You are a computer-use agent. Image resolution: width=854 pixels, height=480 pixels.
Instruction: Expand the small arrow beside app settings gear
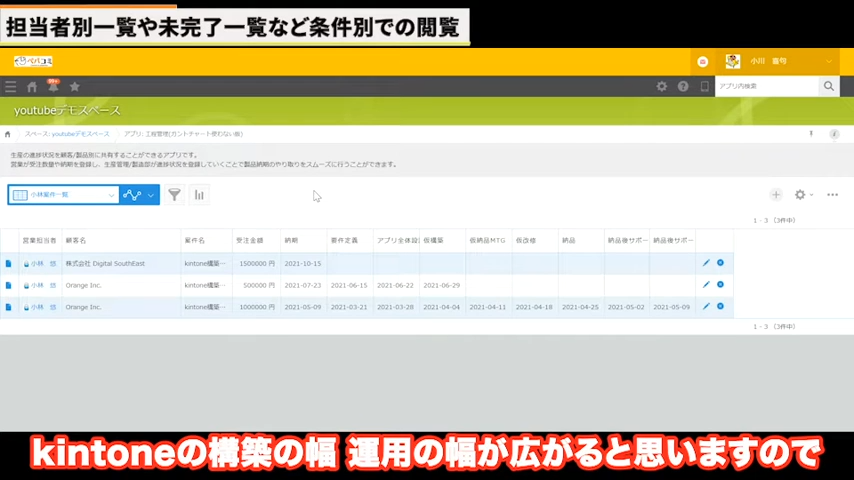click(812, 195)
